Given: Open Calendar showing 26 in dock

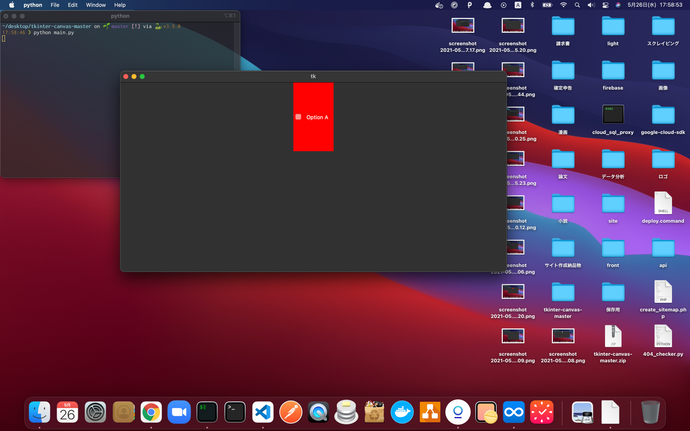Looking at the screenshot, I should pos(67,413).
